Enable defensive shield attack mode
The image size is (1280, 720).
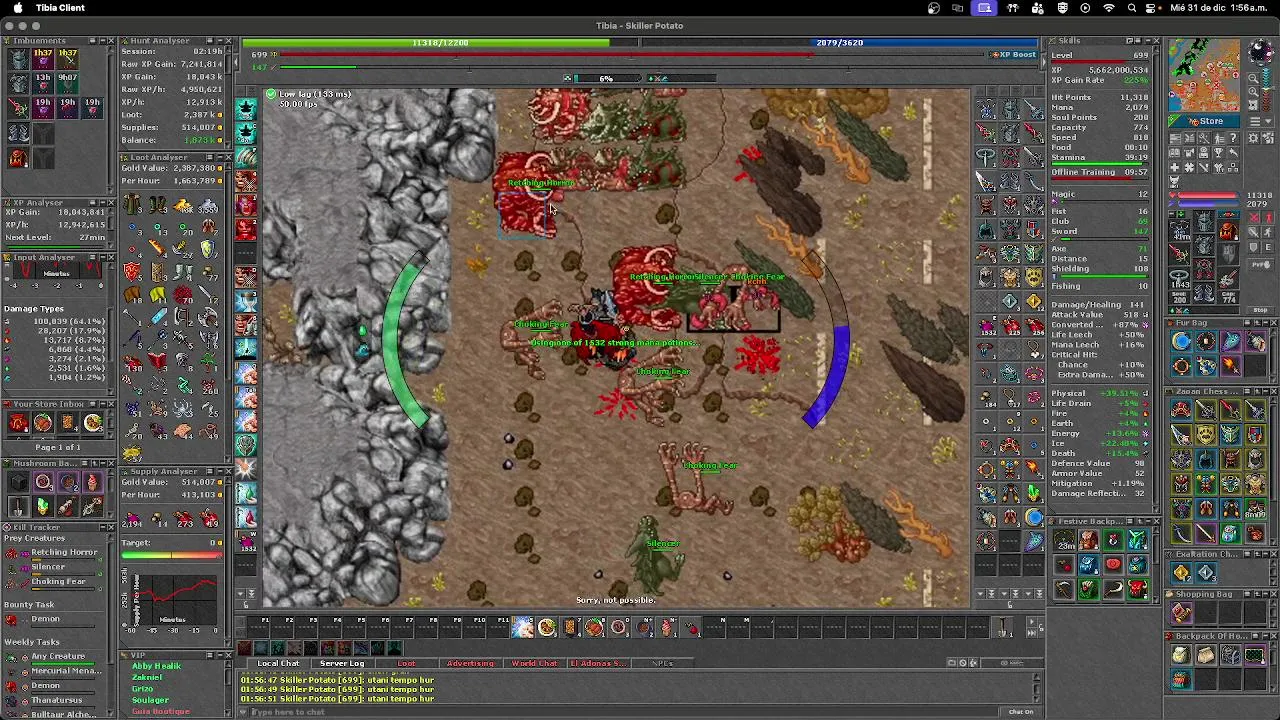(1253, 247)
